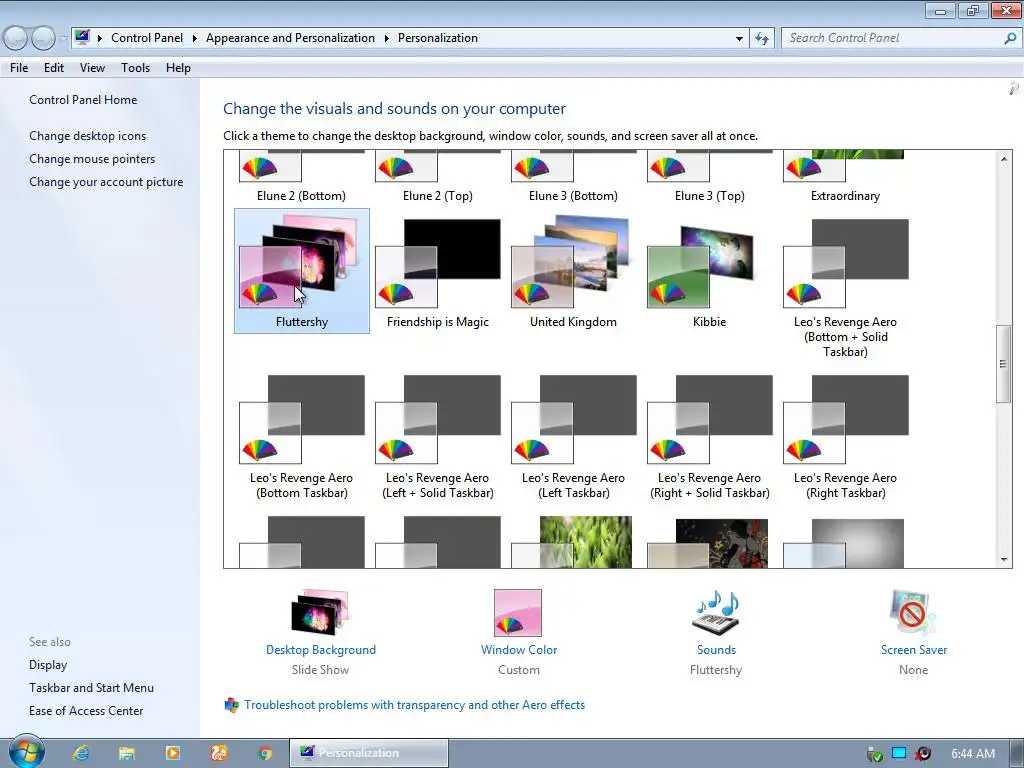The width and height of the screenshot is (1024, 768).
Task: Open the Tools menu
Action: [135, 68]
